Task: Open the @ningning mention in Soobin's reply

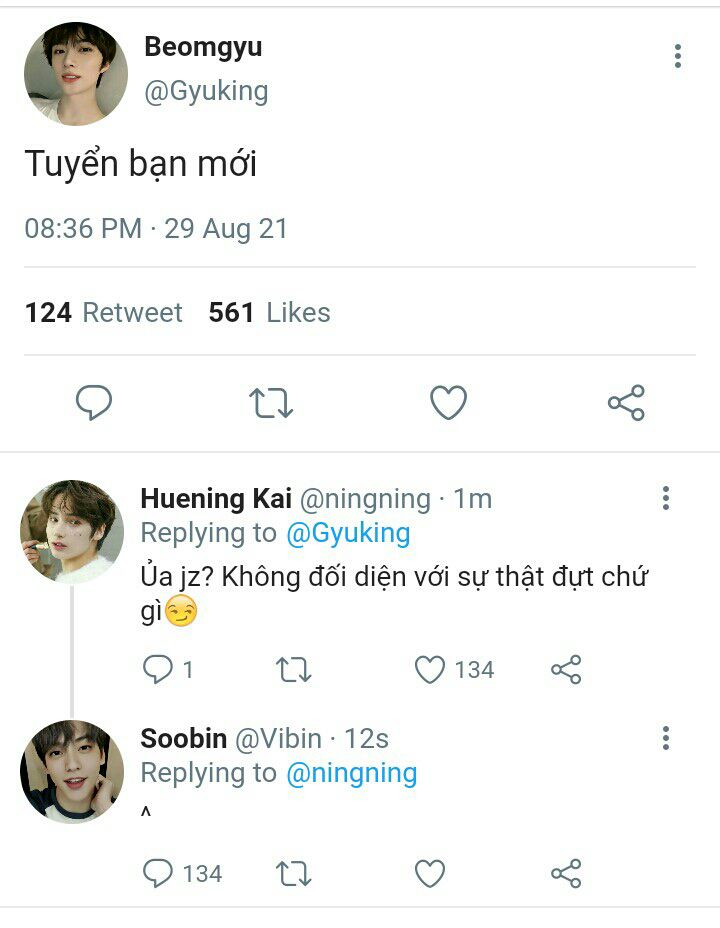Action: coord(352,773)
